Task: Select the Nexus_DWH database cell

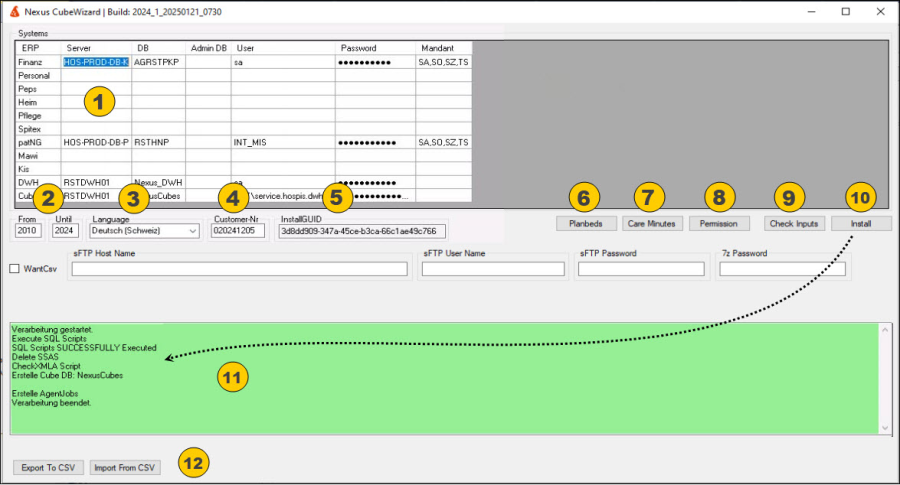Action: tap(158, 183)
